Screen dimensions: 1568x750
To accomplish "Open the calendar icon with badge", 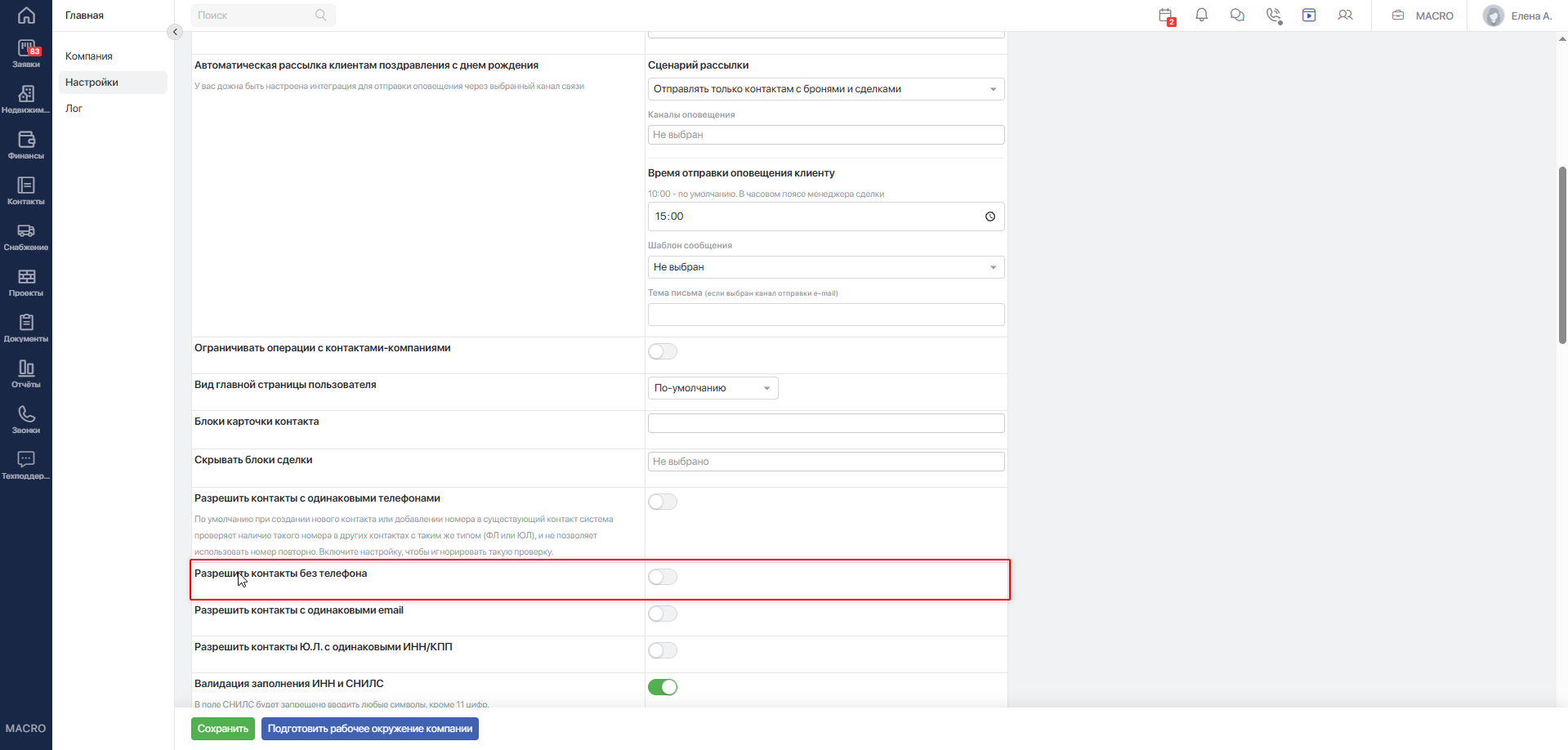I will pyautogui.click(x=1166, y=16).
